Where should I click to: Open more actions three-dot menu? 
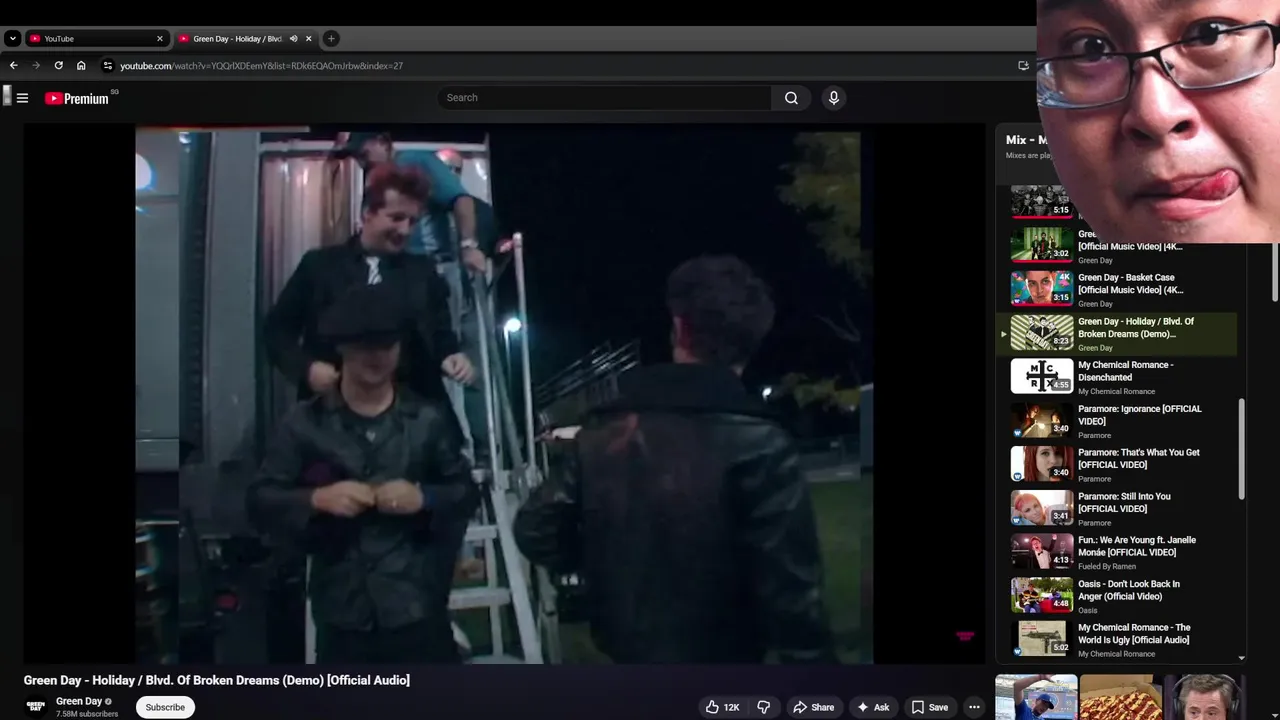[974, 707]
